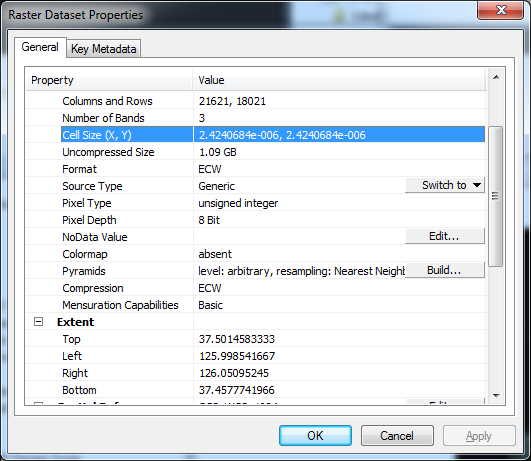Click the value 21621, 18021

point(232,101)
